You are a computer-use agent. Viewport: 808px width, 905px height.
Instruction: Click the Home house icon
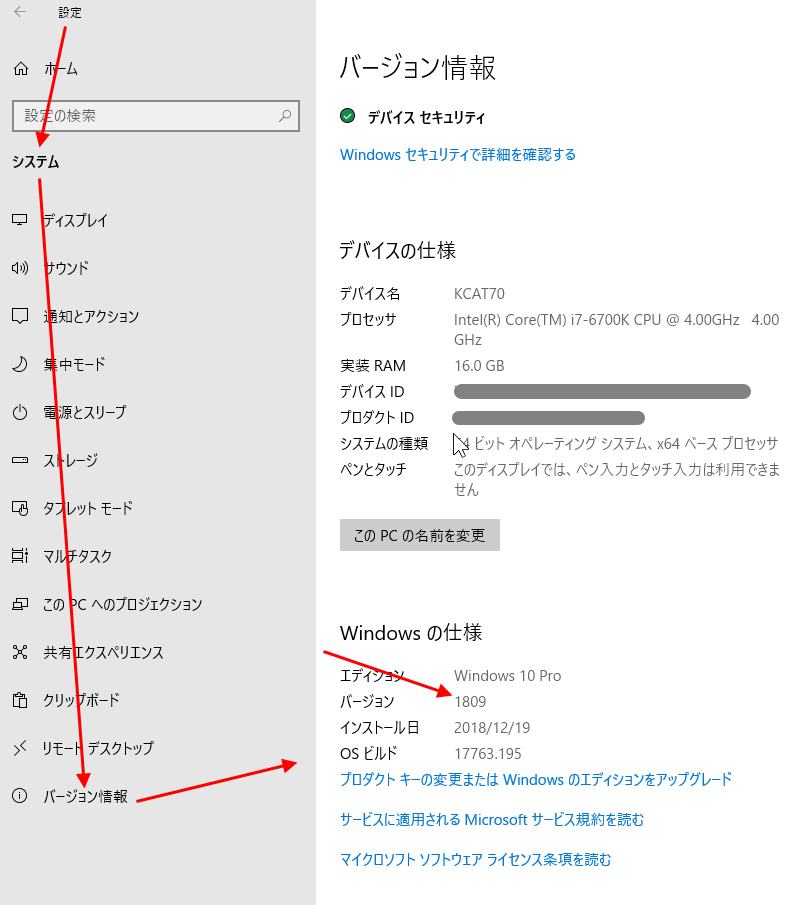tap(21, 69)
